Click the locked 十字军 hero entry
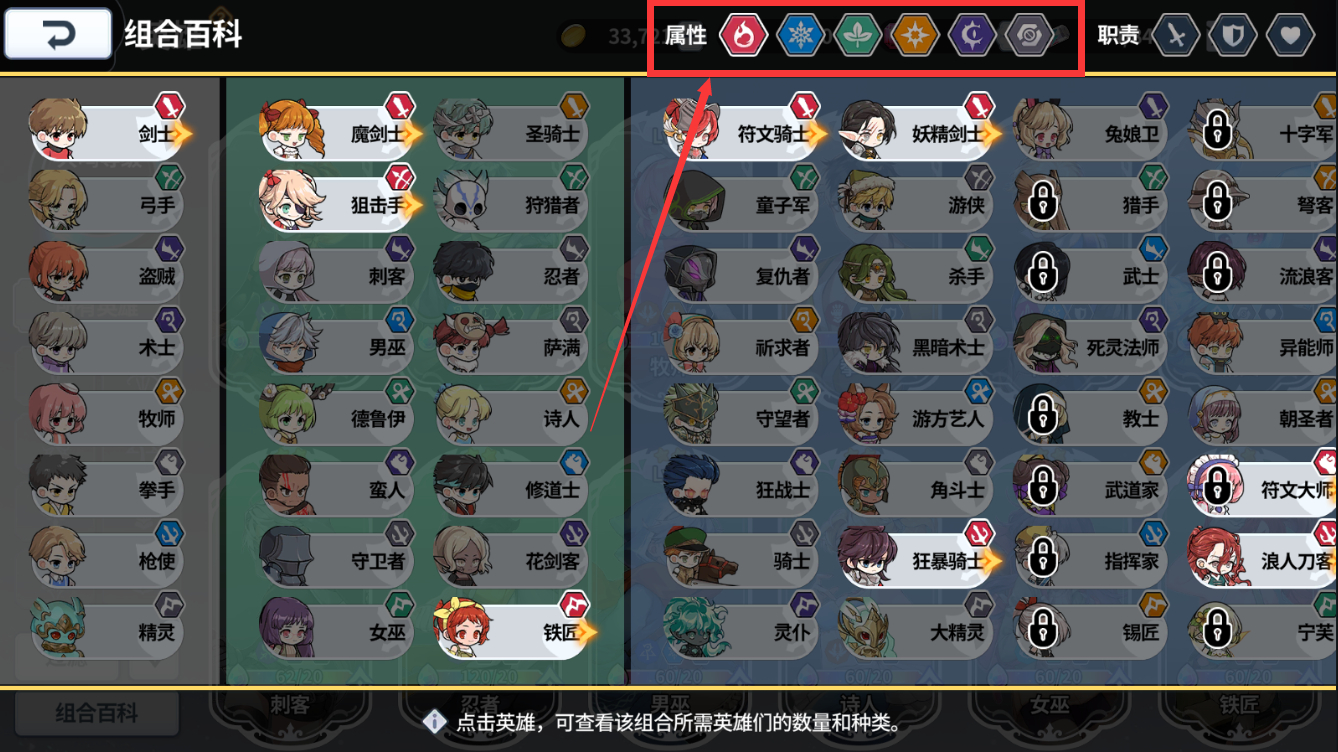 [x=1263, y=132]
